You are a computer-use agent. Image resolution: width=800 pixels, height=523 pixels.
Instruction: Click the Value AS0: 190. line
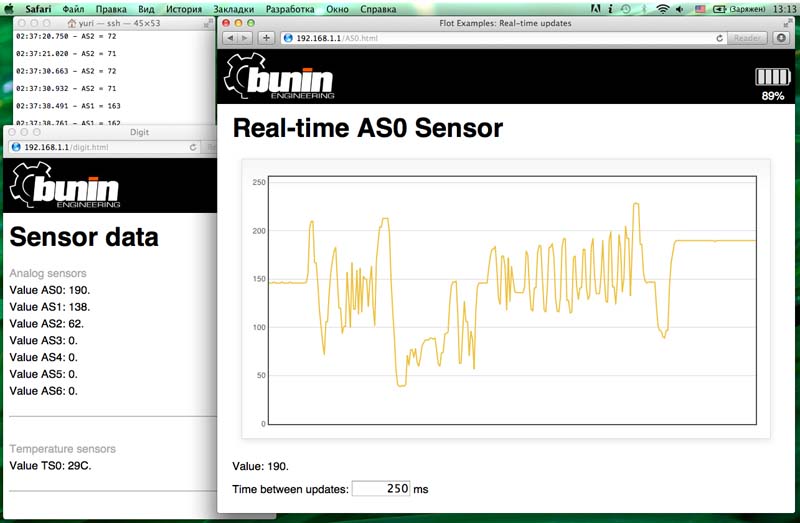point(49,290)
